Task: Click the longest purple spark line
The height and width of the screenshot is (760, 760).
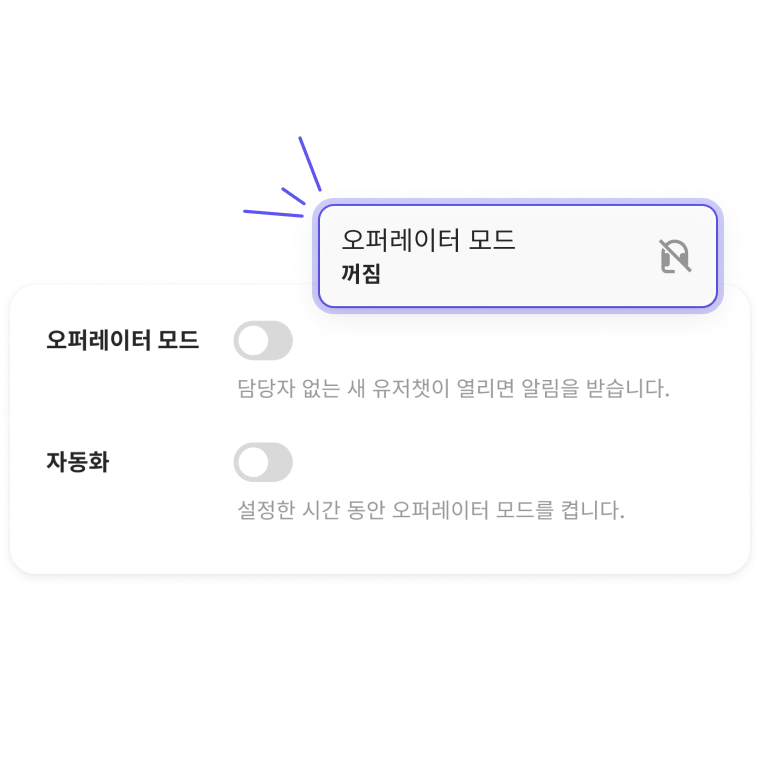Action: pyautogui.click(x=310, y=164)
